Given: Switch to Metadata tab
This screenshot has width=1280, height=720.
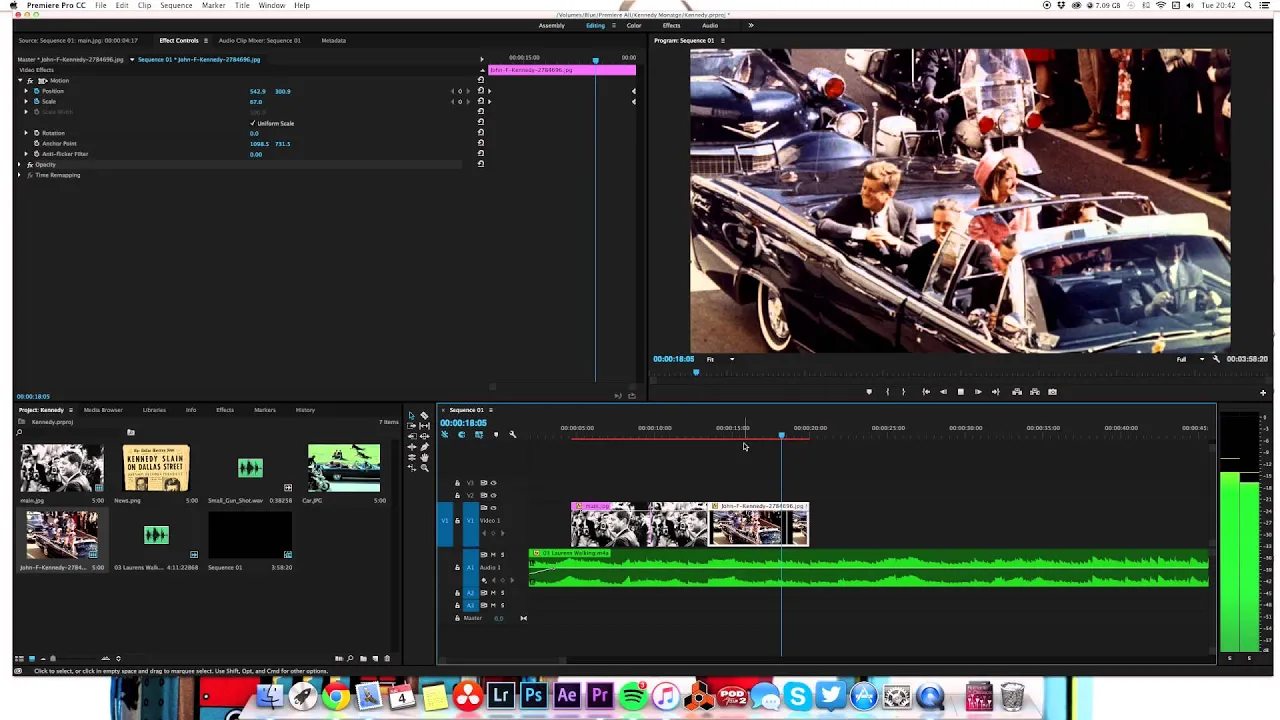Looking at the screenshot, I should click(334, 40).
